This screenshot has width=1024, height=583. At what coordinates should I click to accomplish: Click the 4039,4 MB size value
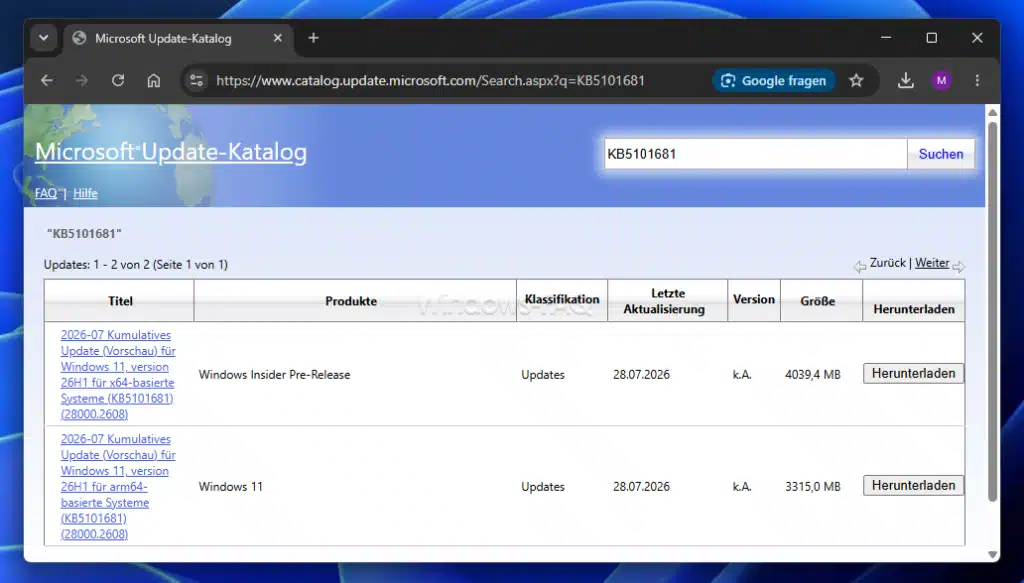pos(812,375)
